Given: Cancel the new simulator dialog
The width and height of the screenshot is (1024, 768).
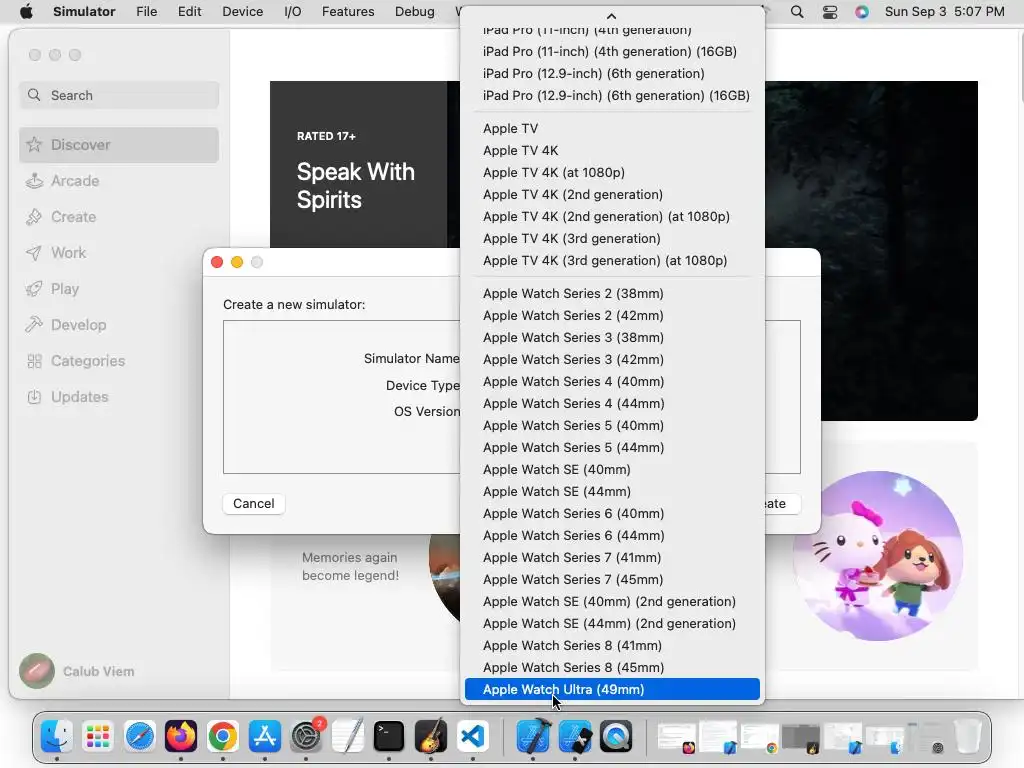Looking at the screenshot, I should pyautogui.click(x=253, y=504).
